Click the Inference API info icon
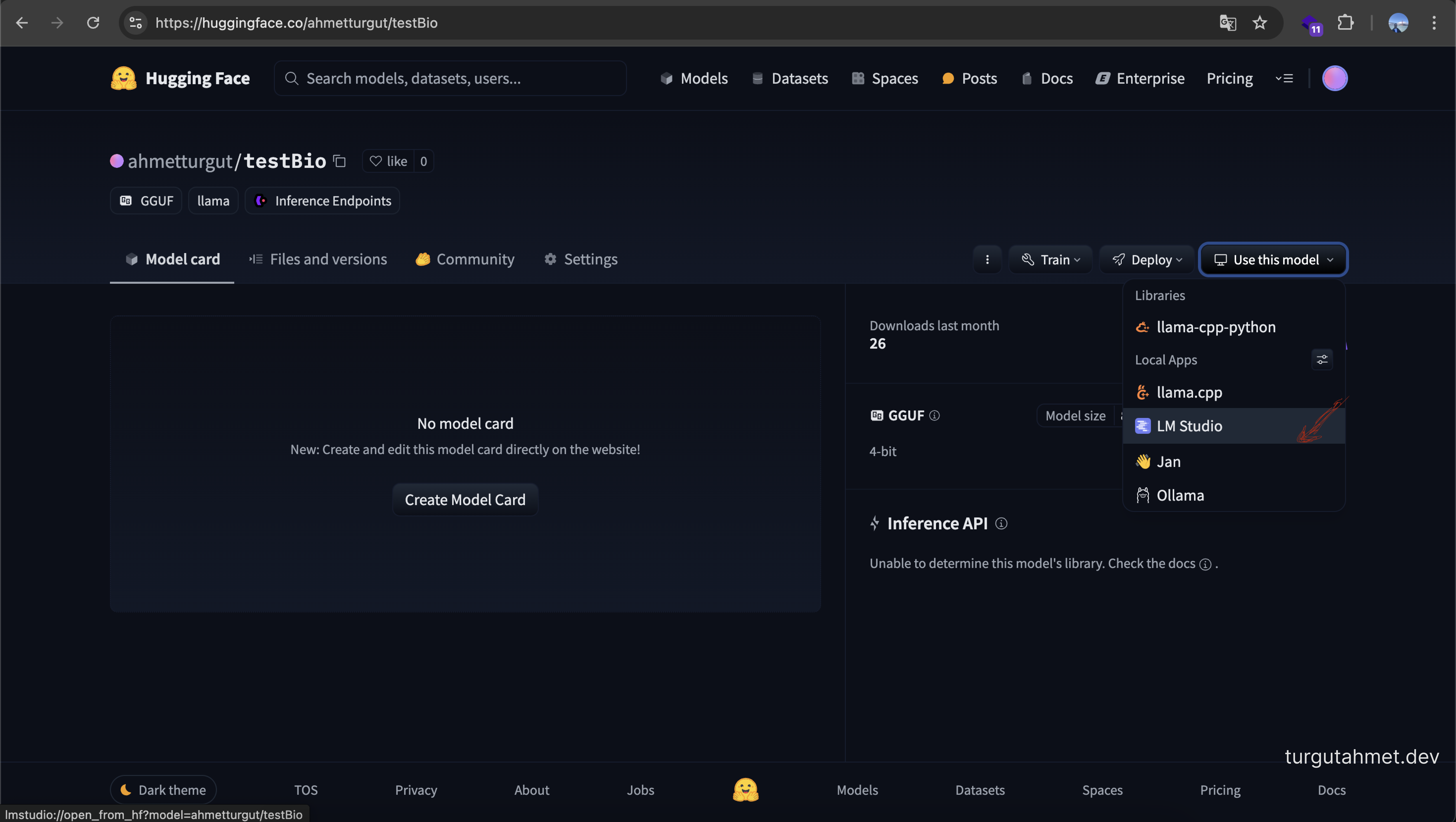This screenshot has height=822, width=1456. [x=1001, y=523]
